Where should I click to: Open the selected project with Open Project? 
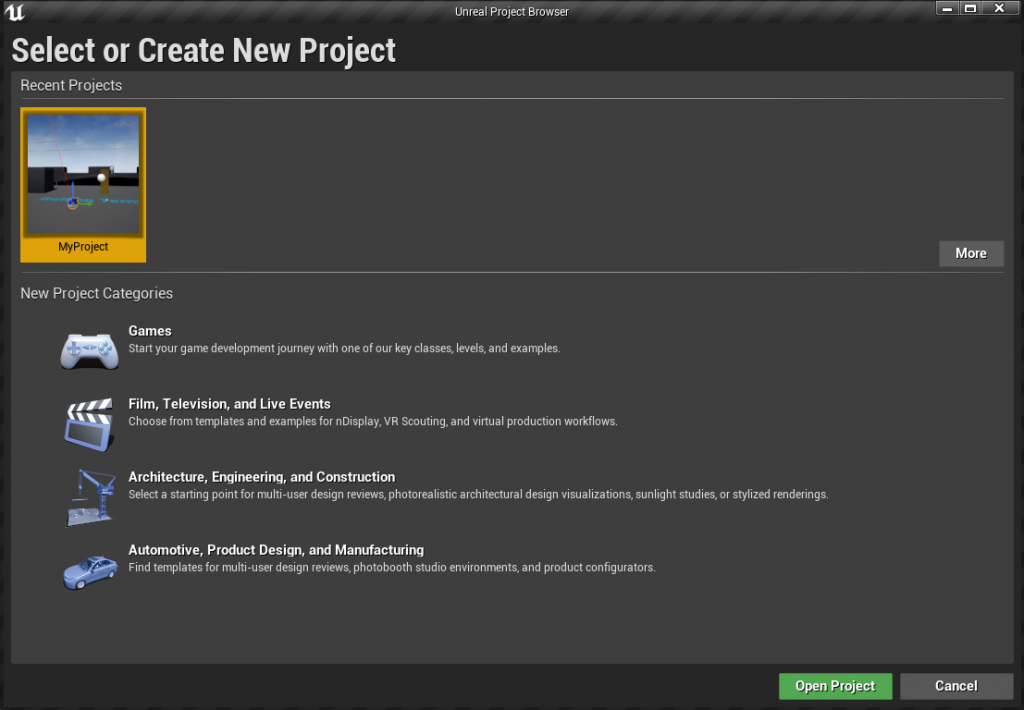(x=835, y=686)
